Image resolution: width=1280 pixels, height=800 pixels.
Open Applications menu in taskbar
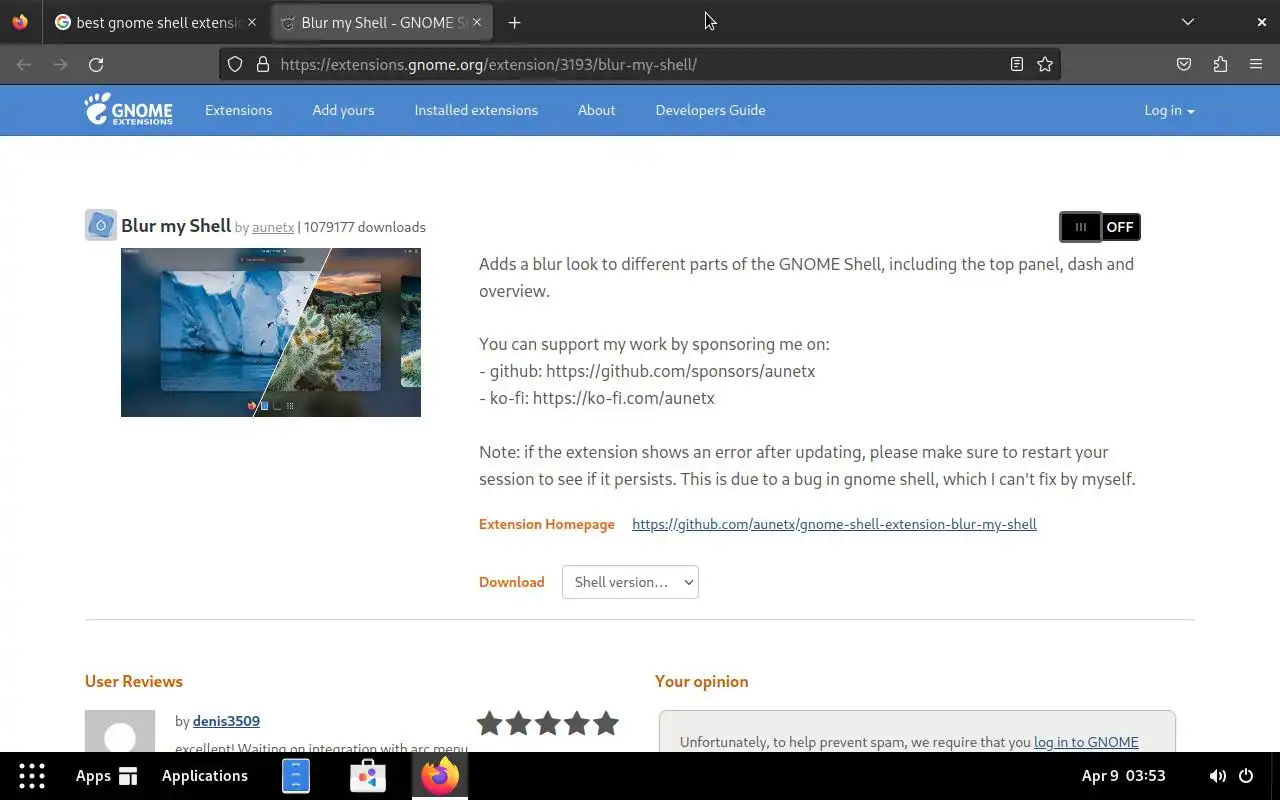click(x=205, y=776)
